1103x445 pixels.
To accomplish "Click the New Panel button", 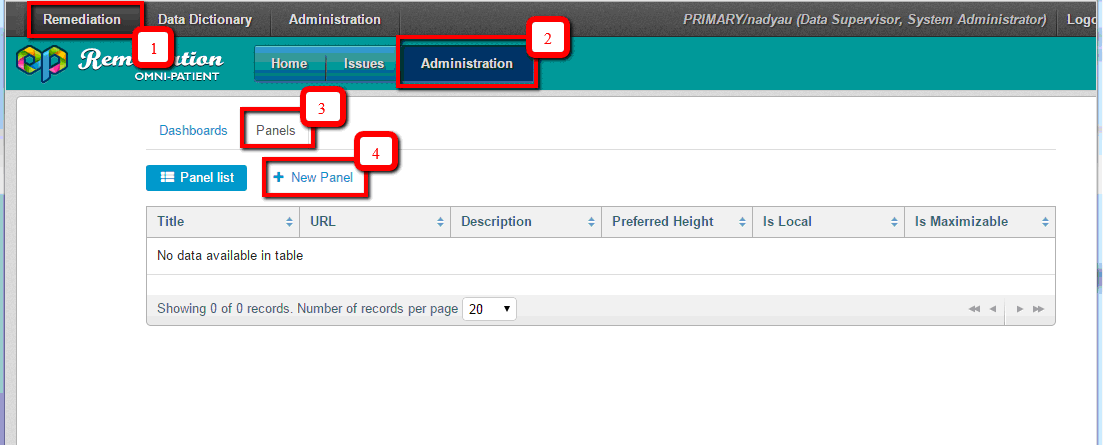I will (314, 178).
